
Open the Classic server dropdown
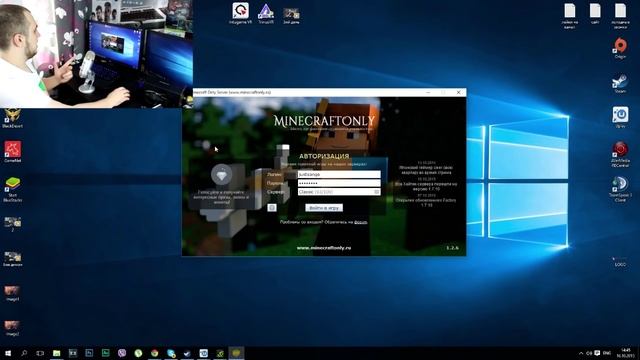click(x=339, y=192)
